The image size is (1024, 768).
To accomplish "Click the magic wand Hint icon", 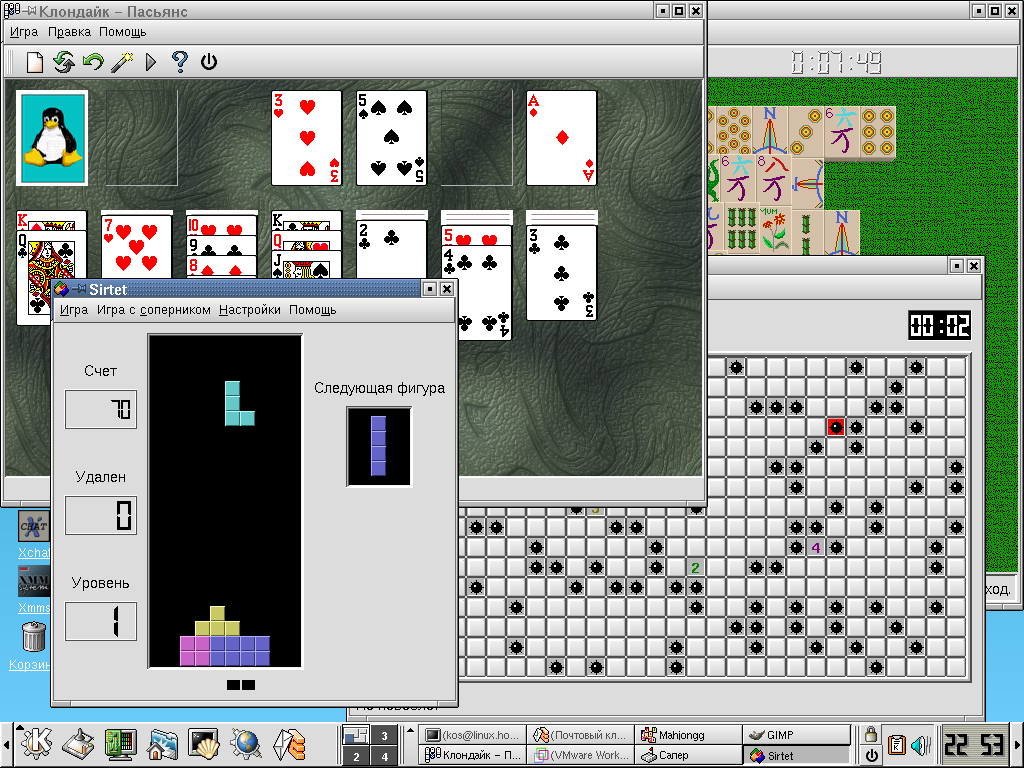I will point(122,62).
